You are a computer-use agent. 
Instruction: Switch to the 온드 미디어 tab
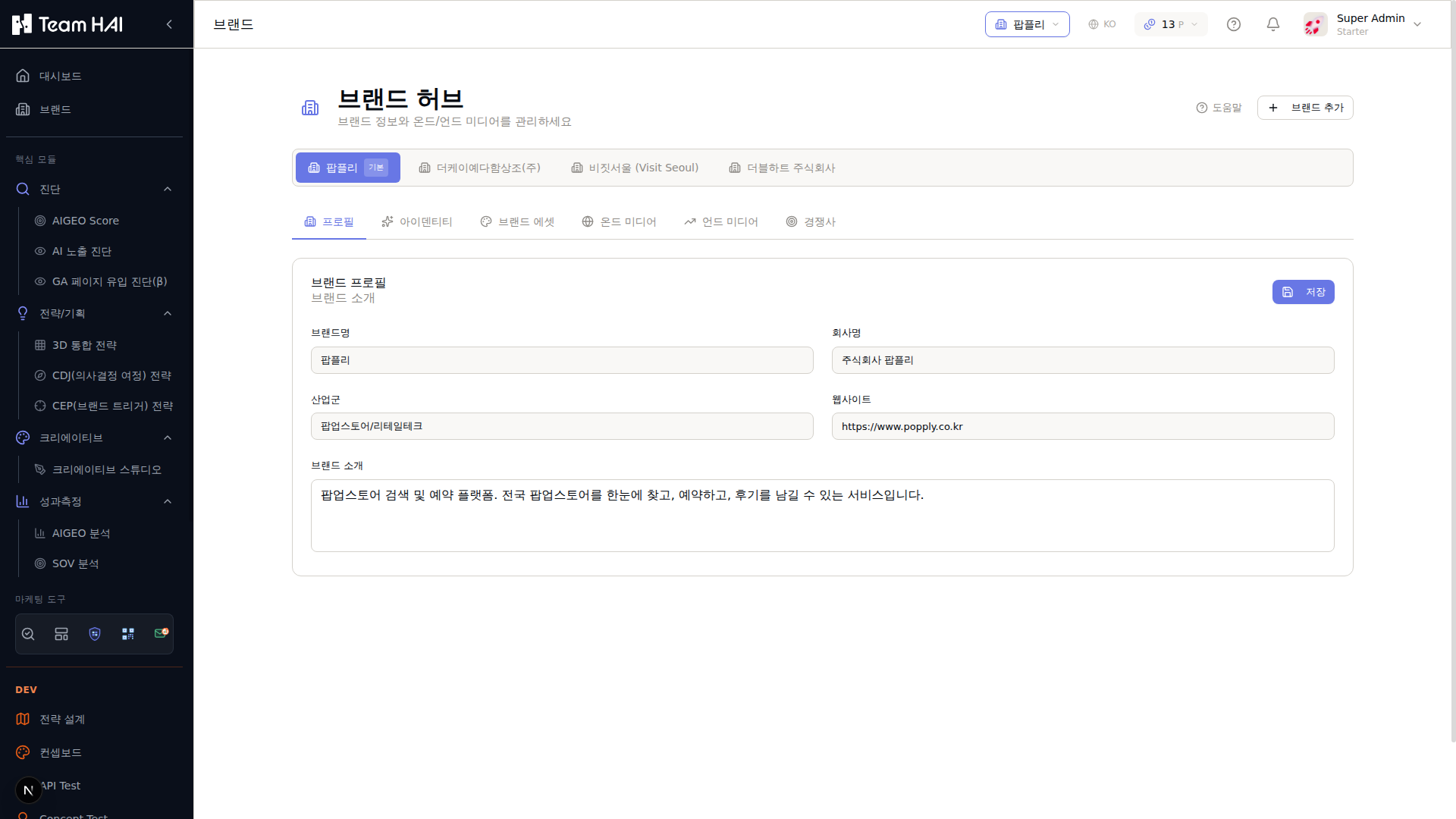(x=619, y=221)
